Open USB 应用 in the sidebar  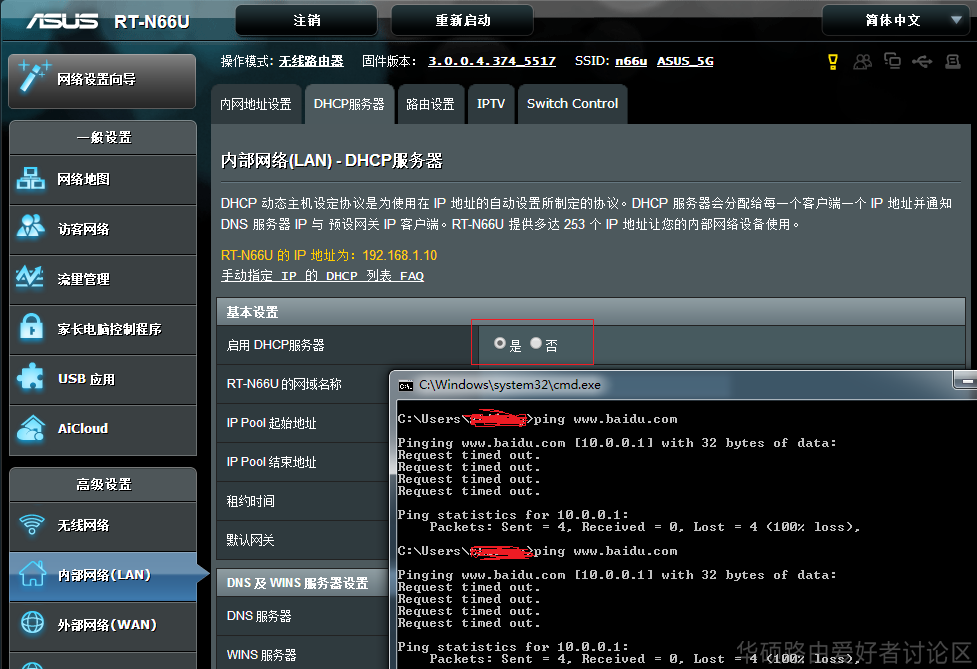103,379
